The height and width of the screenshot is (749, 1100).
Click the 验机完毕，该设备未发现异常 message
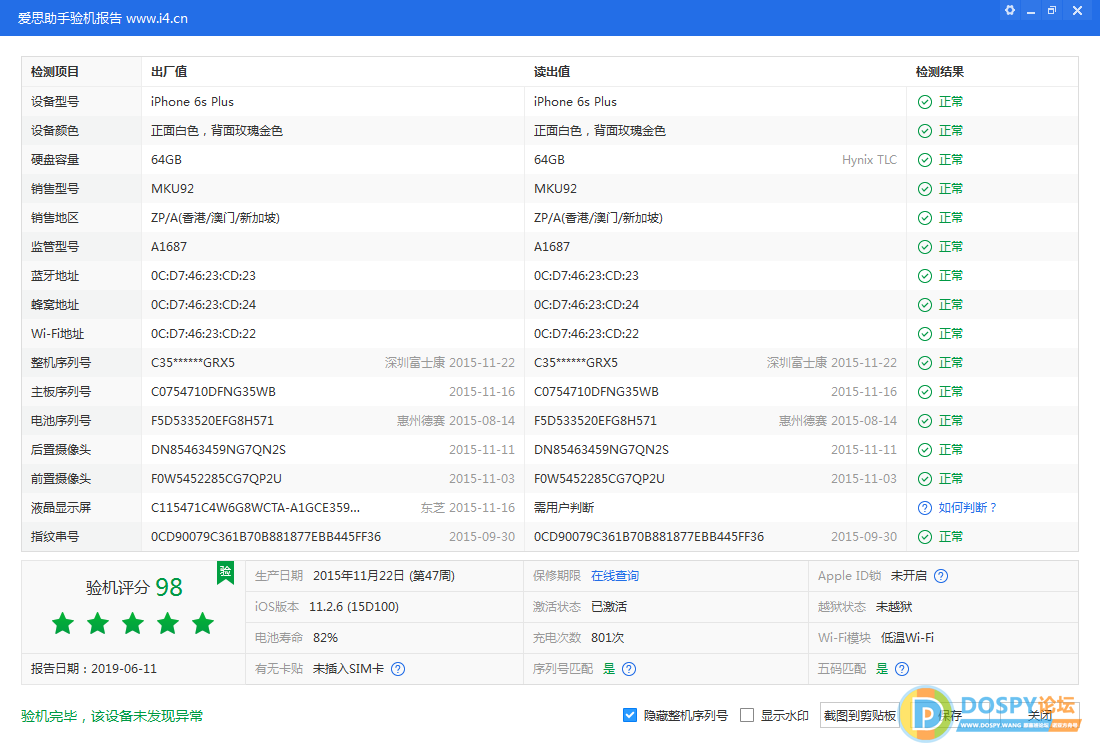click(112, 716)
